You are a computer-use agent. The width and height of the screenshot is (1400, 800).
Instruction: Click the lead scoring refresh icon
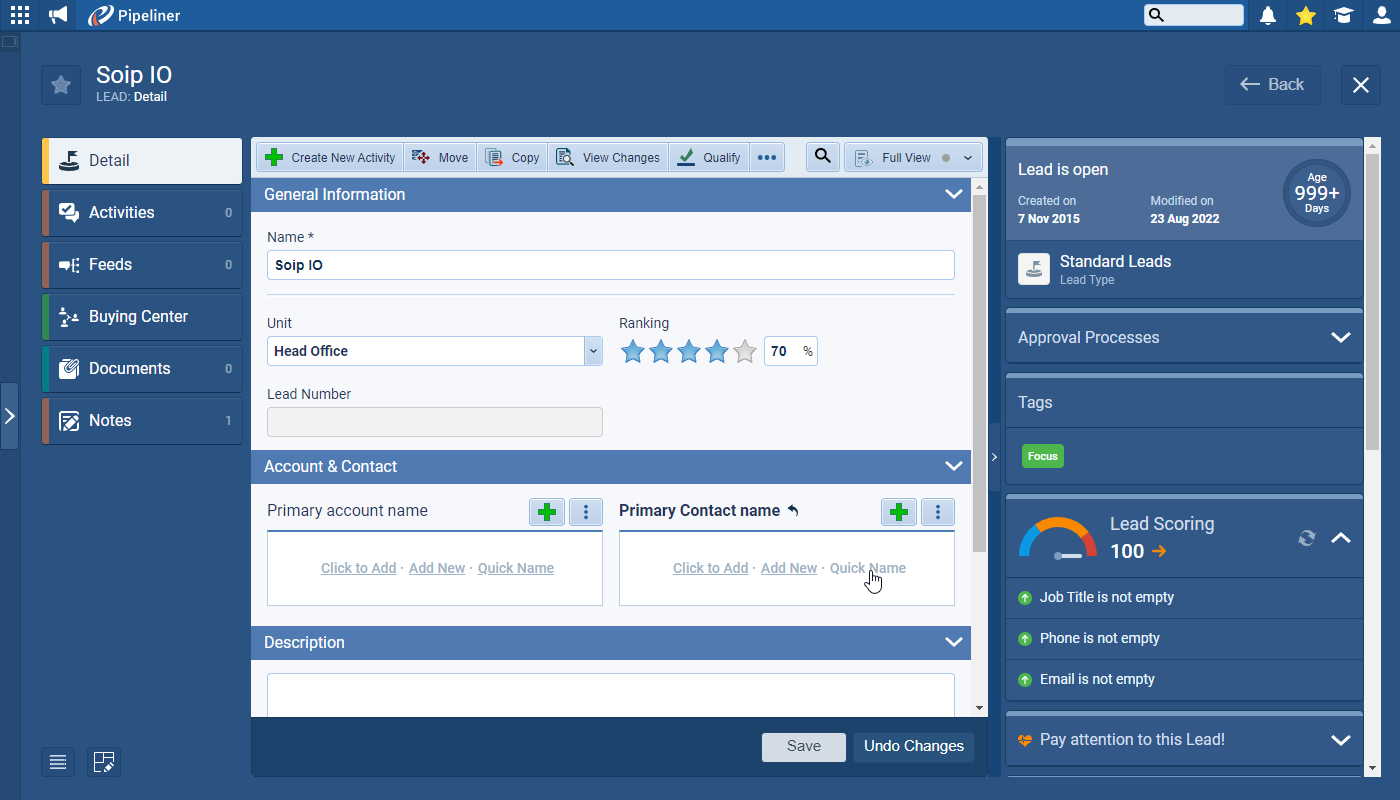tap(1306, 538)
